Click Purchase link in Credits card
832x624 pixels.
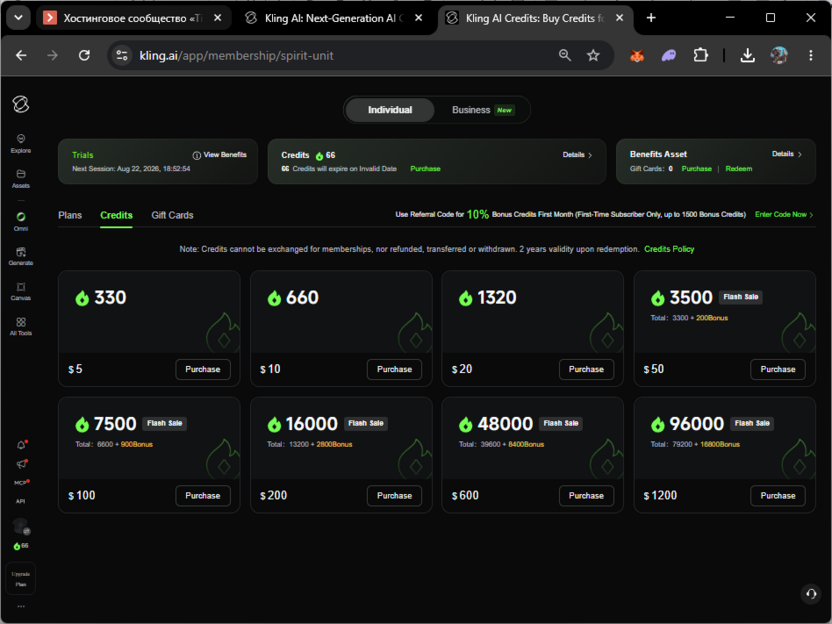point(425,169)
